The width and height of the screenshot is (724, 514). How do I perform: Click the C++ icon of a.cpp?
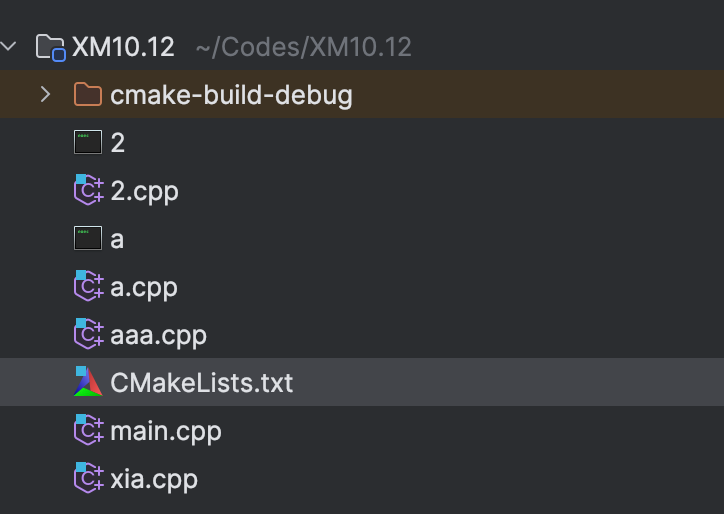(89, 287)
